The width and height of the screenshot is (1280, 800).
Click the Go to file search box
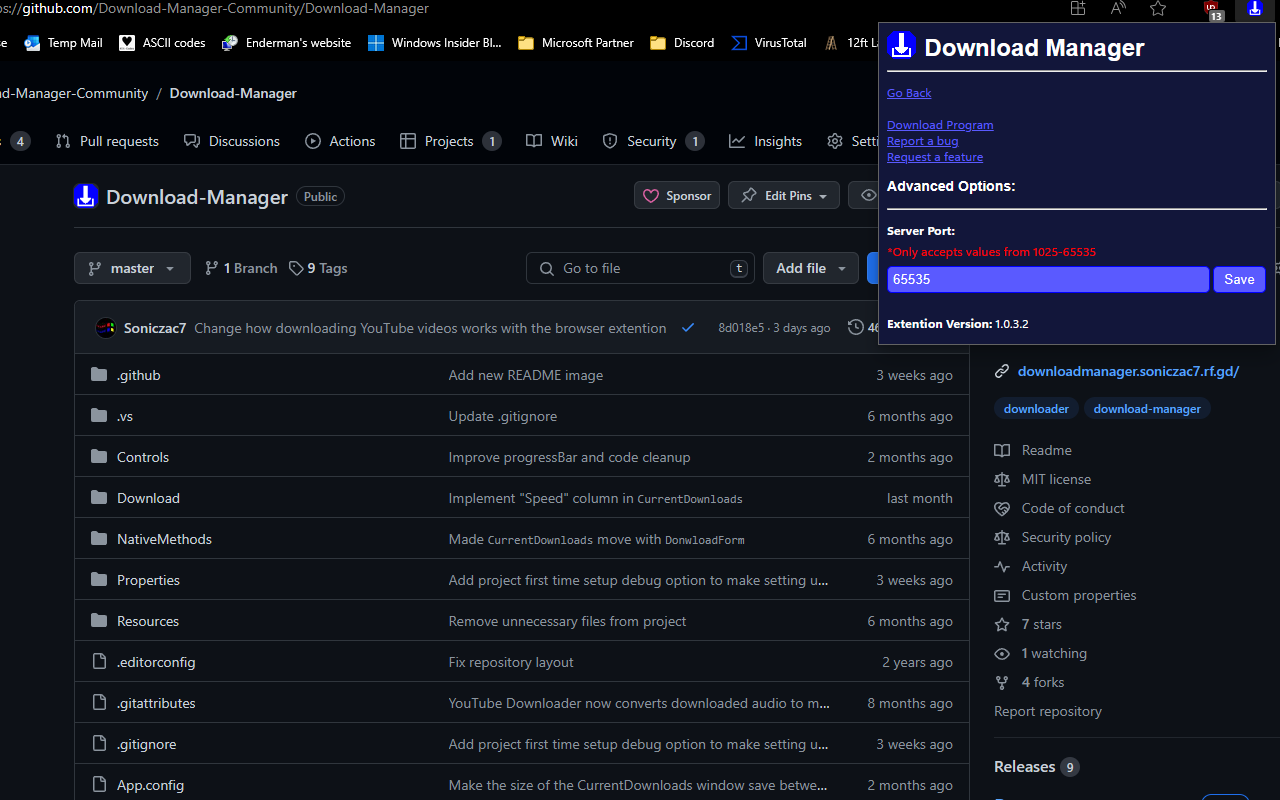pyautogui.click(x=641, y=268)
